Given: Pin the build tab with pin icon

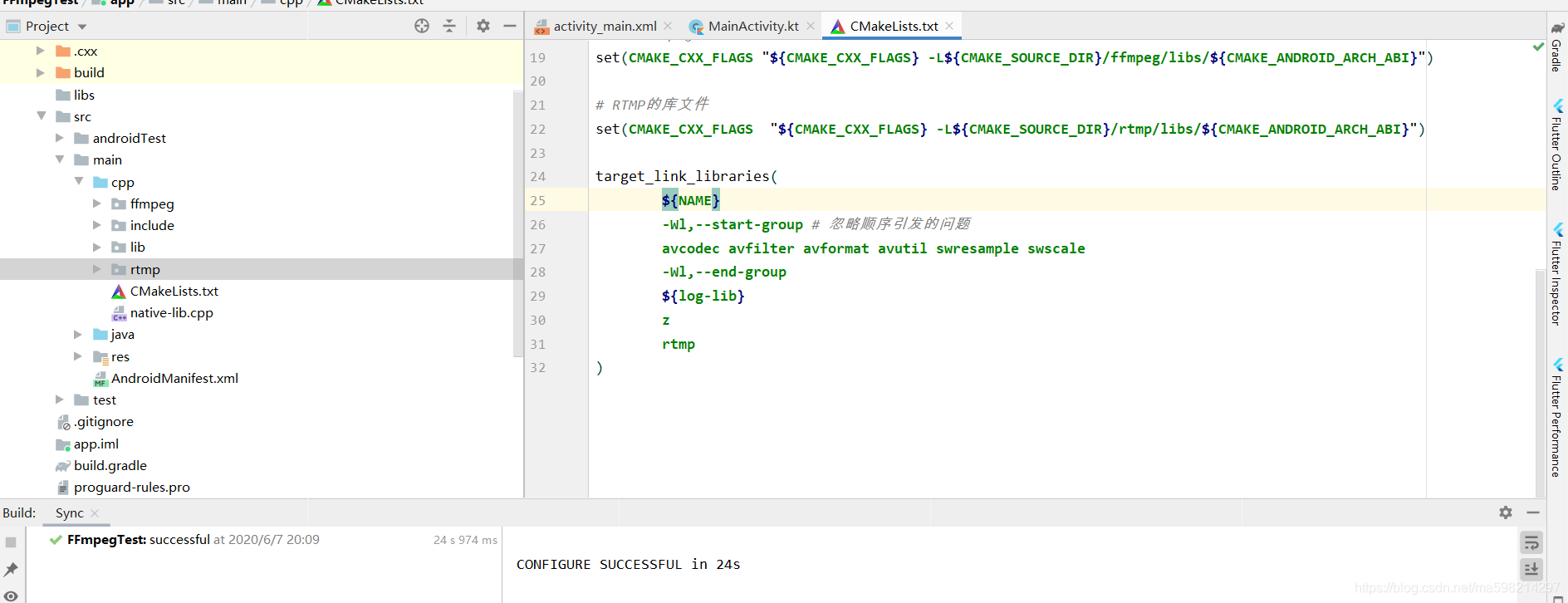Looking at the screenshot, I should pos(11,569).
